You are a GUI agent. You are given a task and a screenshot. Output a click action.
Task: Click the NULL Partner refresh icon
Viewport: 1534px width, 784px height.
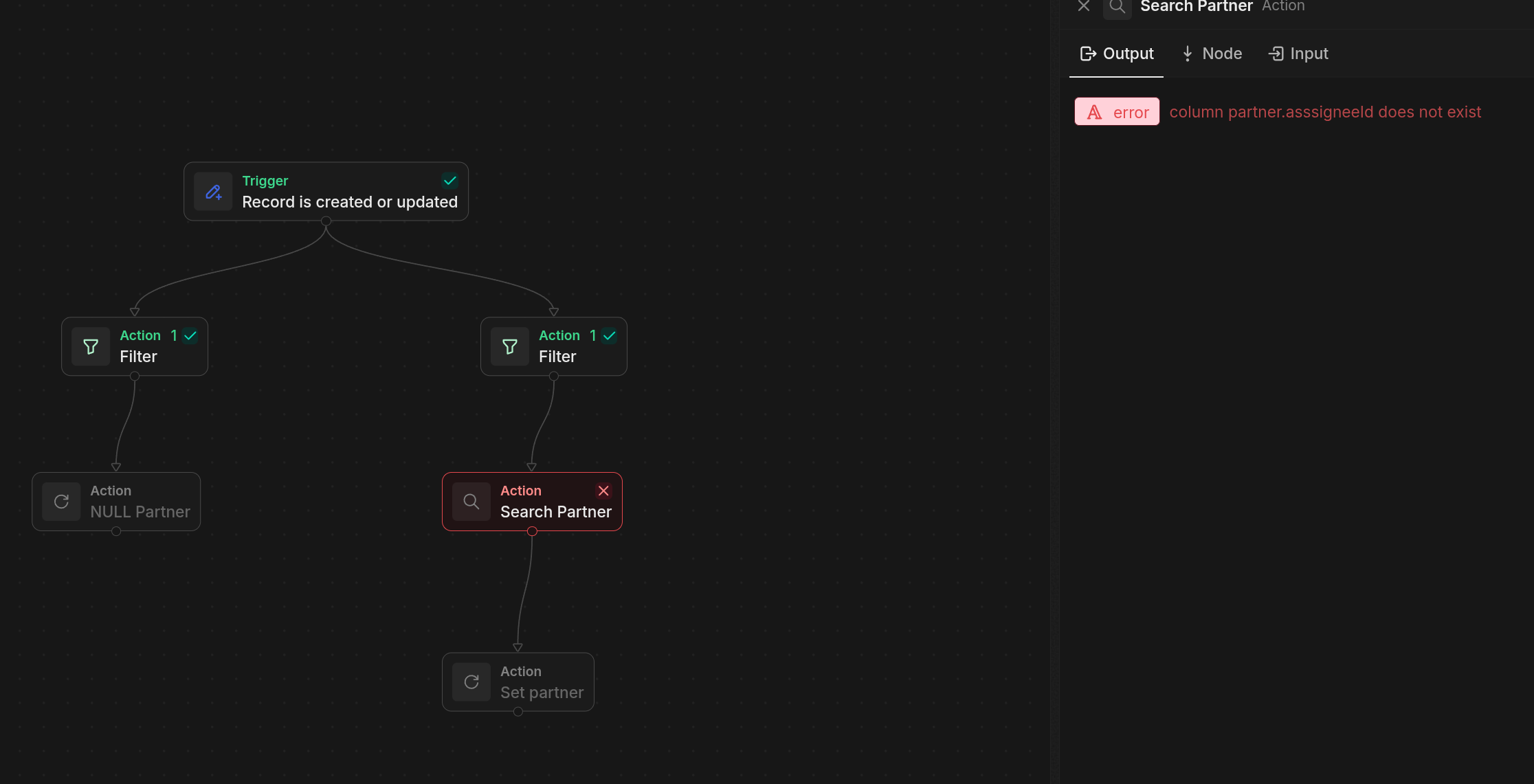[x=61, y=502]
